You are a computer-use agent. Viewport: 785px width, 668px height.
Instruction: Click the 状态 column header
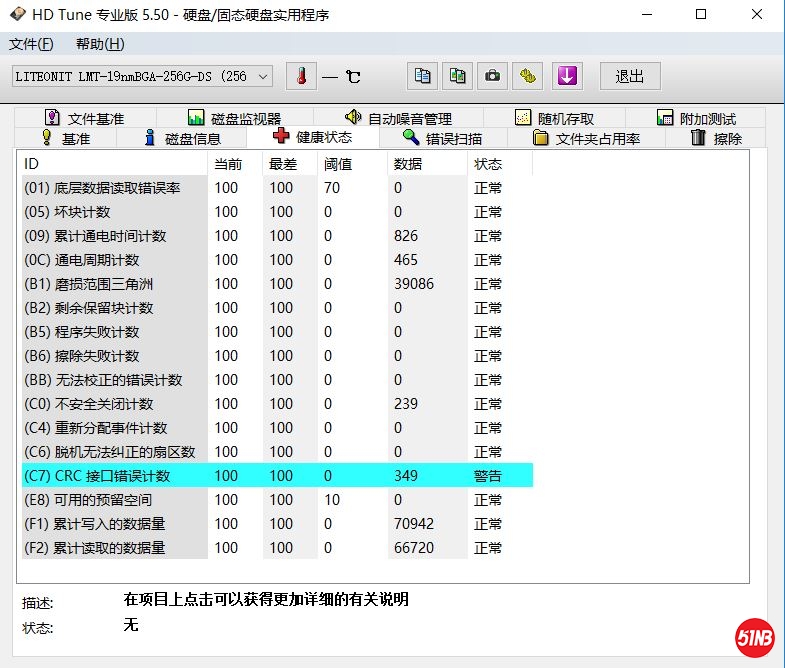pyautogui.click(x=488, y=163)
